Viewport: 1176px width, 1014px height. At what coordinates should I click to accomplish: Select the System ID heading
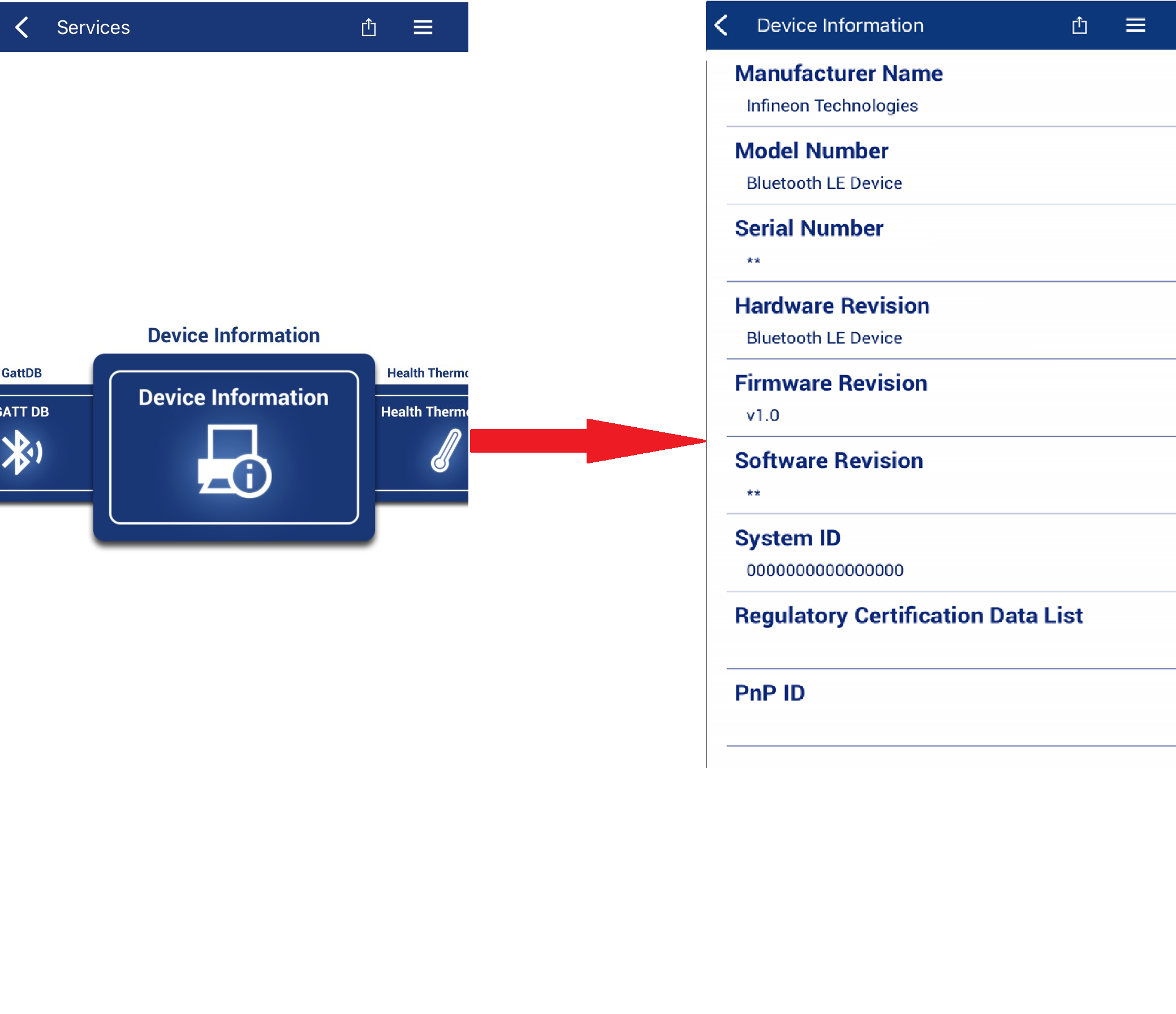click(788, 538)
